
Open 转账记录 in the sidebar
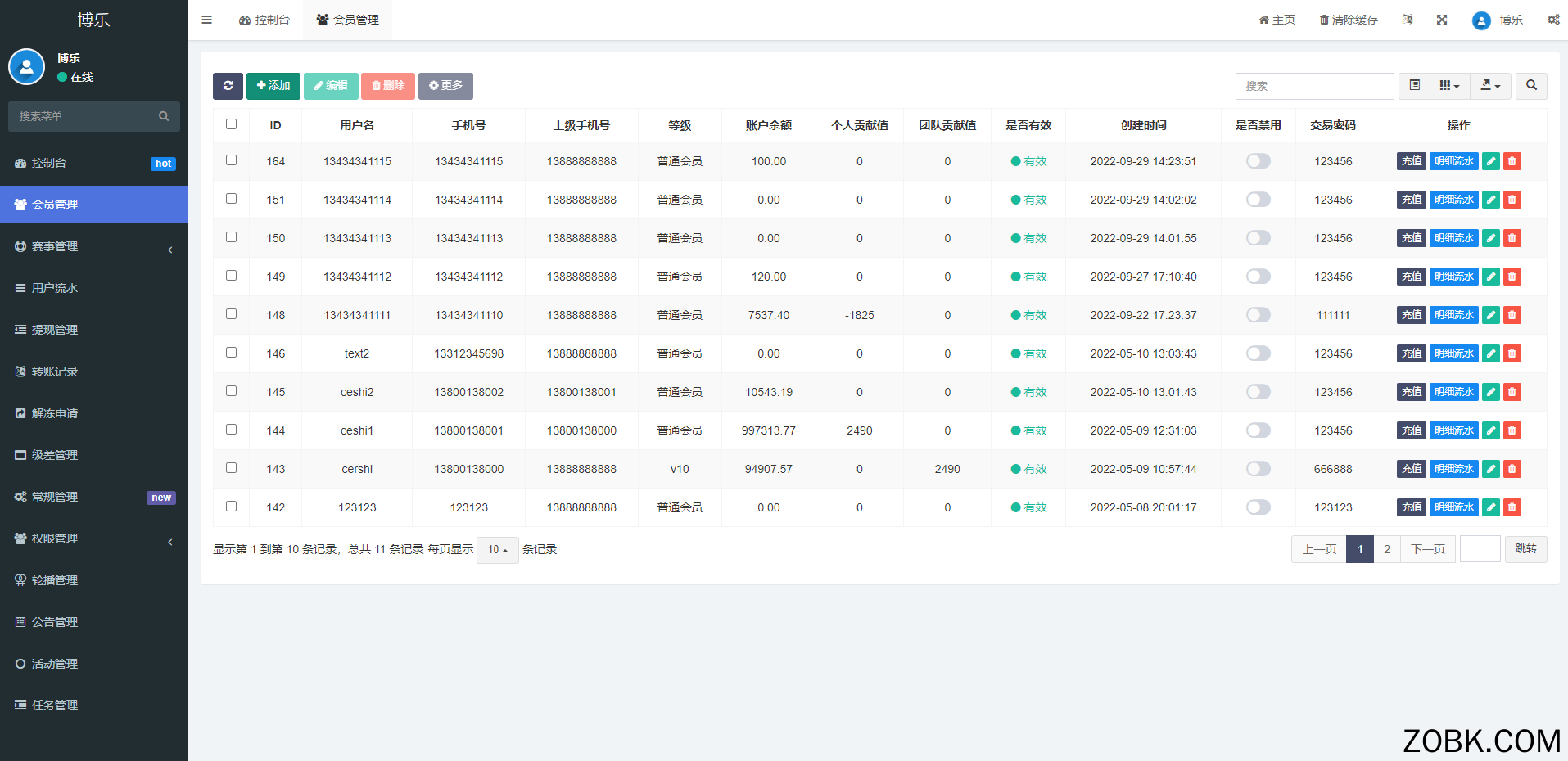94,371
